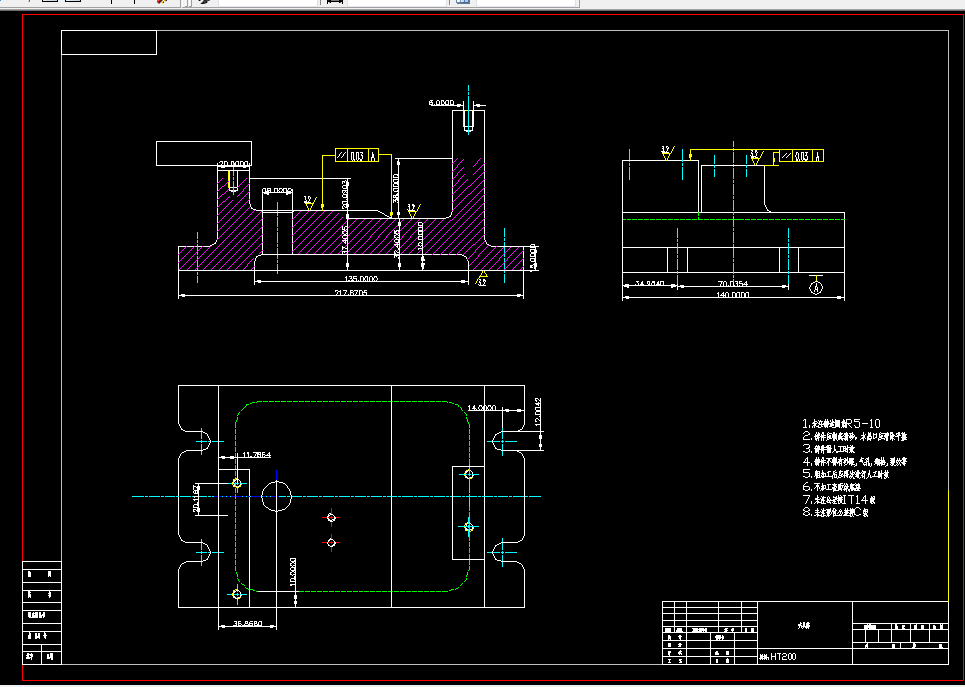Select the 0.03 A parallelism frame in section view
The width and height of the screenshot is (965, 687).
click(357, 156)
